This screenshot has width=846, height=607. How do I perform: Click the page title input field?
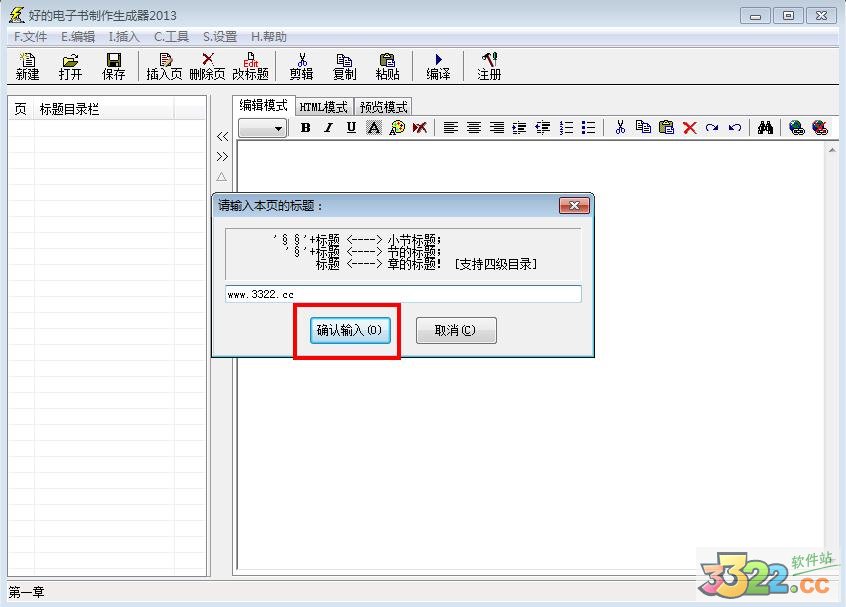coord(403,294)
